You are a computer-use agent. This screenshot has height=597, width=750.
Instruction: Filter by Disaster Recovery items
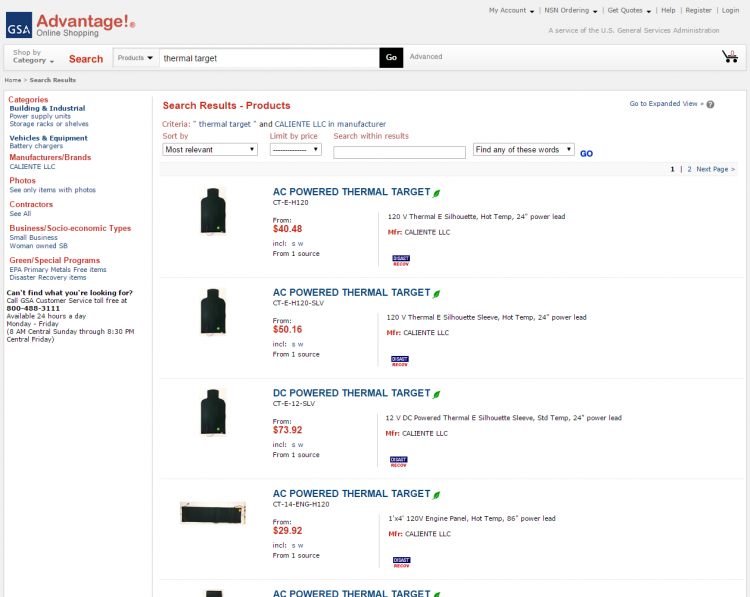48,277
